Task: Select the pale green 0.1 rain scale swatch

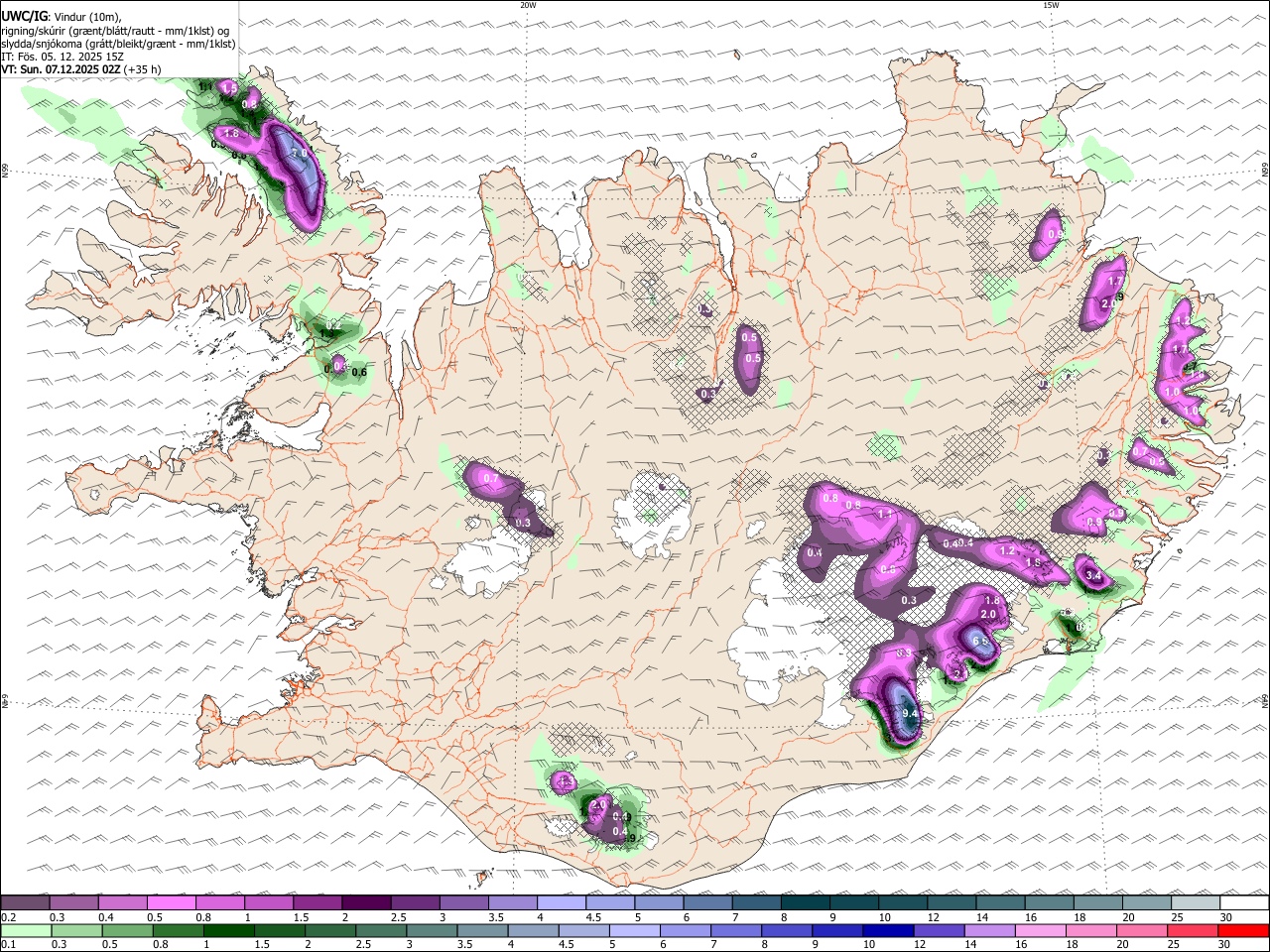Action: (x=25, y=931)
